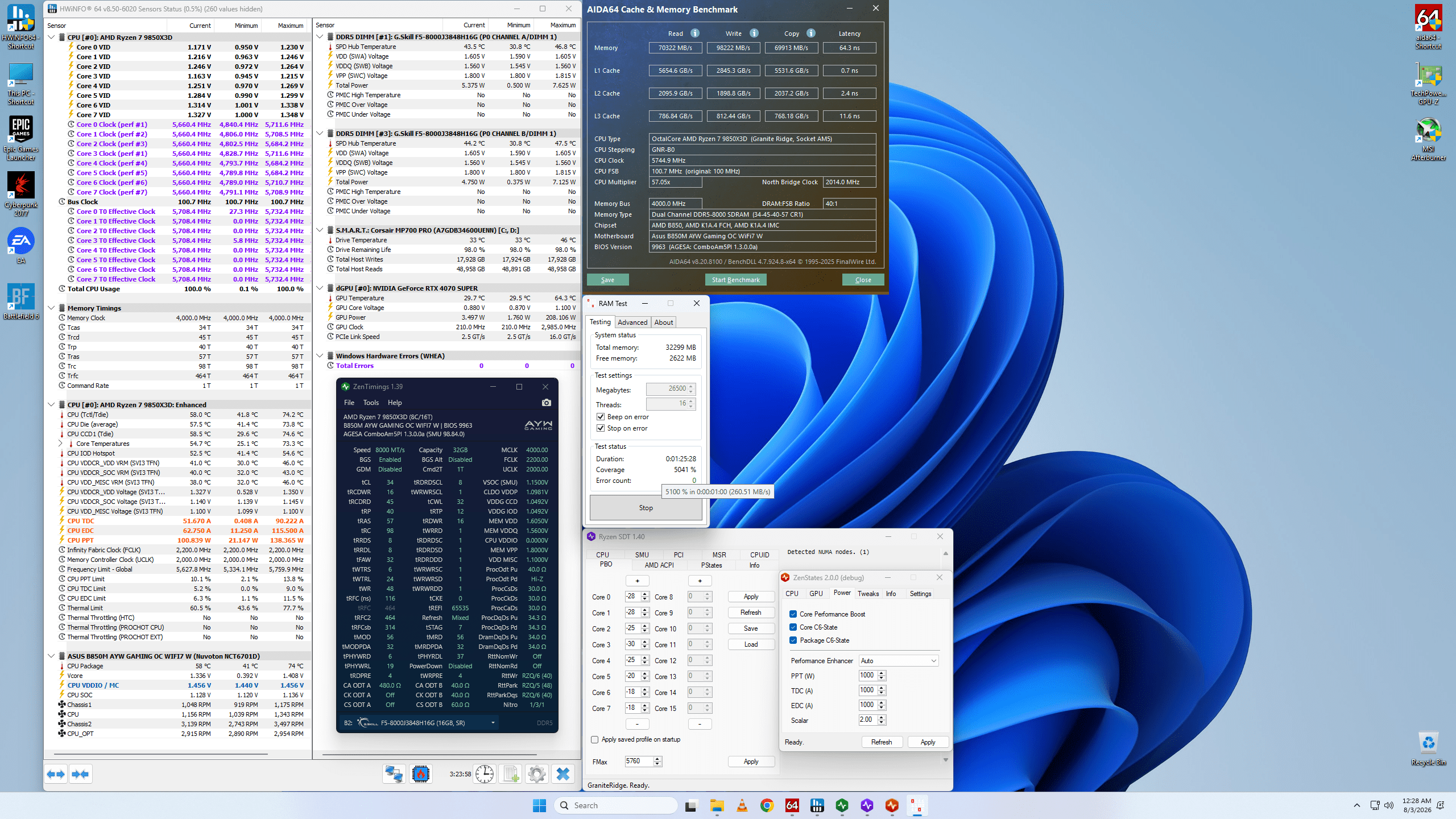Image resolution: width=1456 pixels, height=819 pixels.
Task: Click the HWiNFO clock reset icon
Action: click(x=485, y=773)
